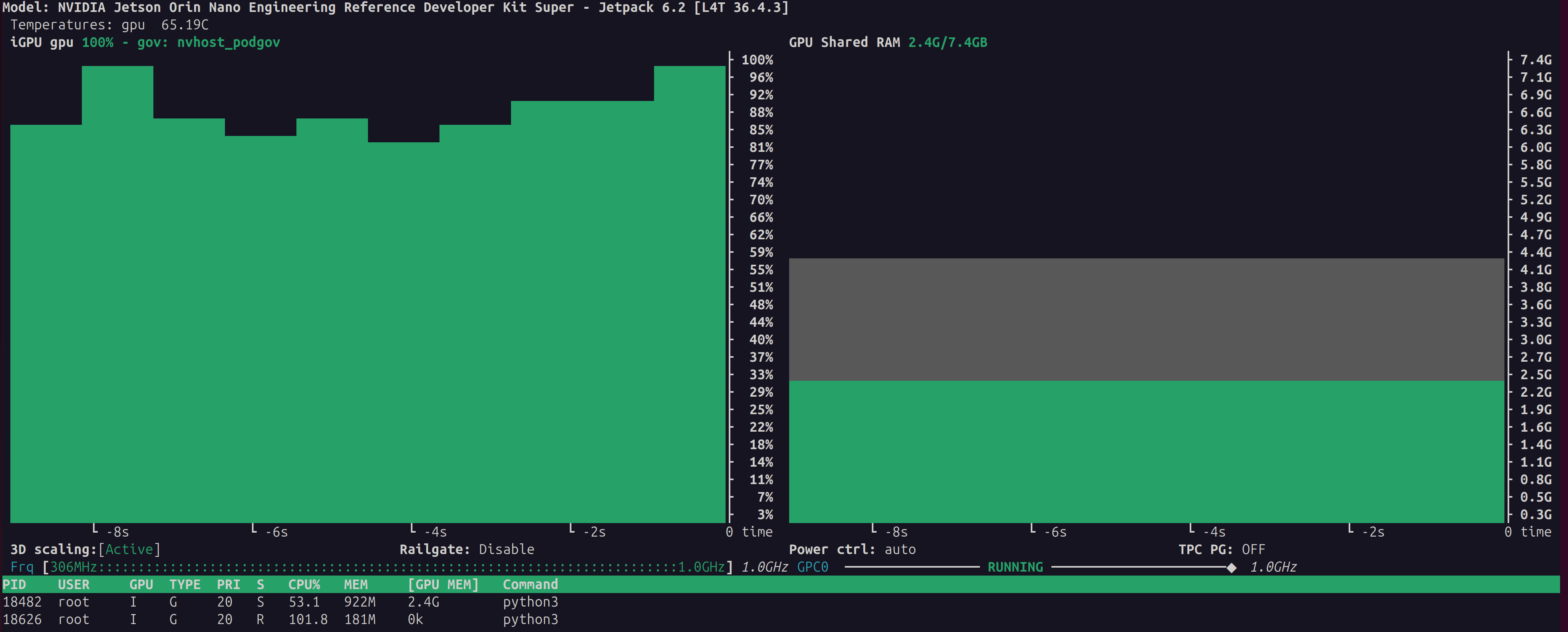
Task: Sort processes by CPU% column header
Action: pyautogui.click(x=304, y=585)
